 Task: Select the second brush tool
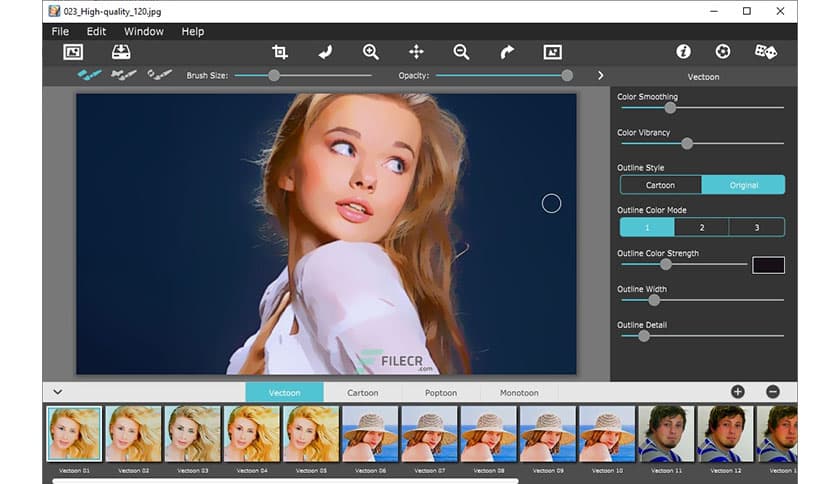[x=124, y=75]
